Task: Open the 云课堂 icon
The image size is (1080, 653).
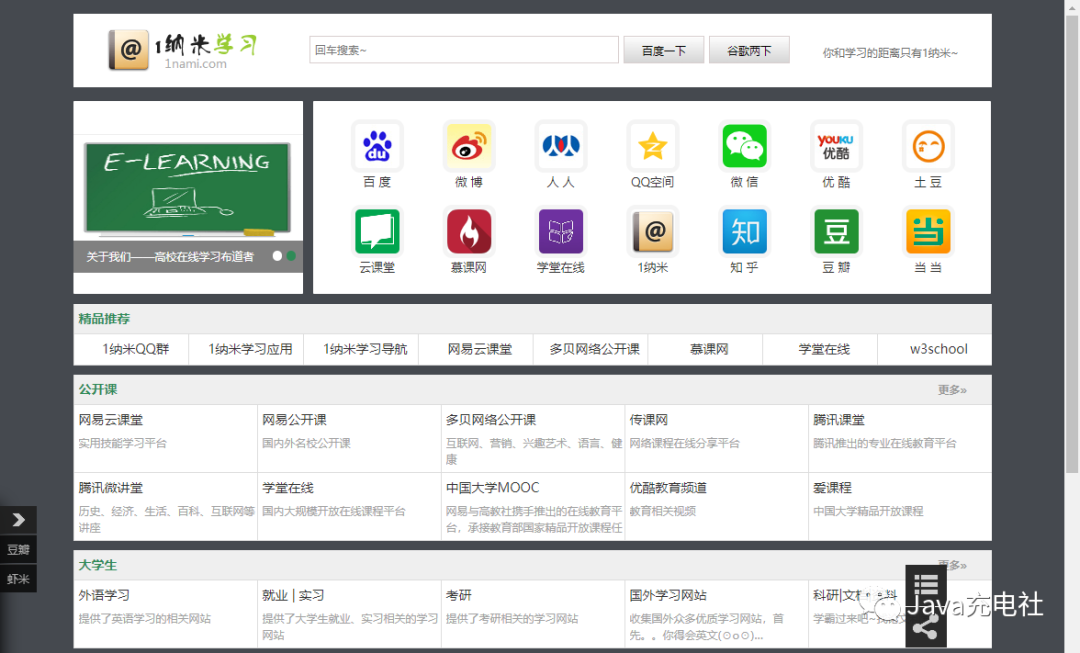Action: [377, 232]
